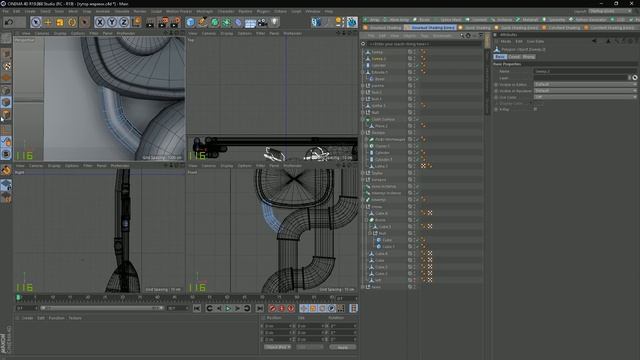Screen dimensions: 640x360
Task: Click the Layer input field
Action: click(580, 78)
